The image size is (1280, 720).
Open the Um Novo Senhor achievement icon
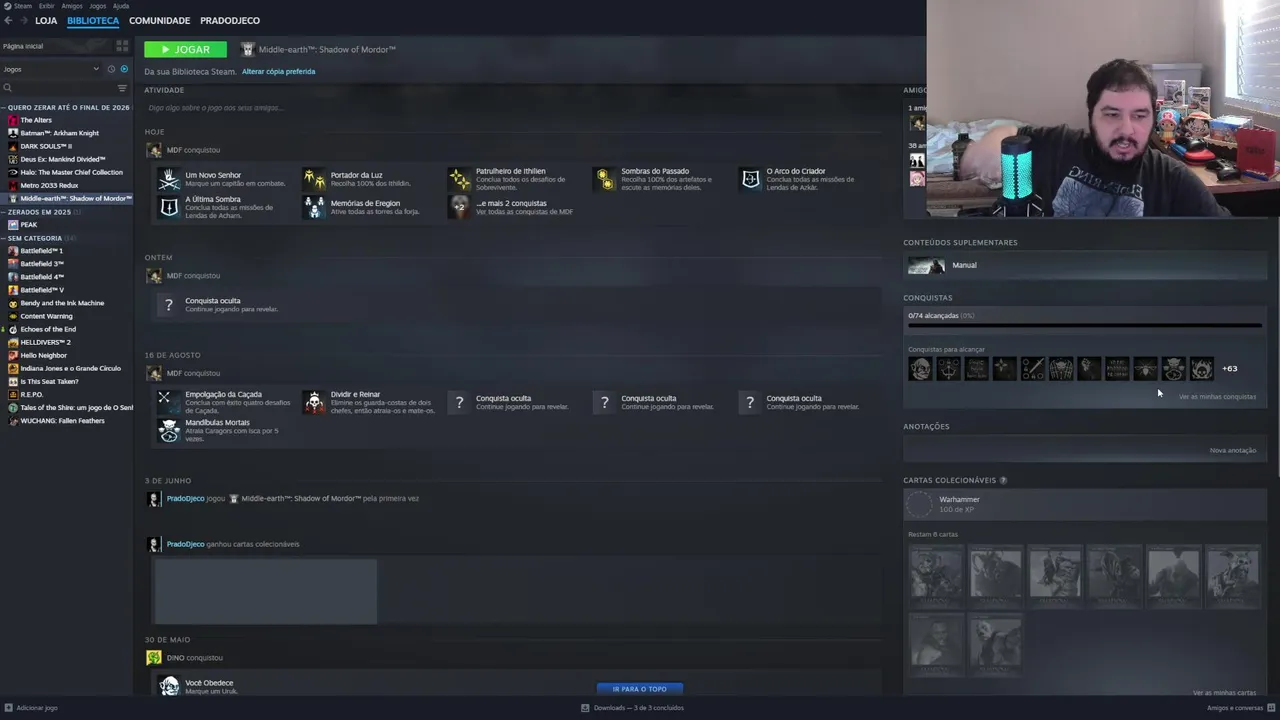(169, 179)
